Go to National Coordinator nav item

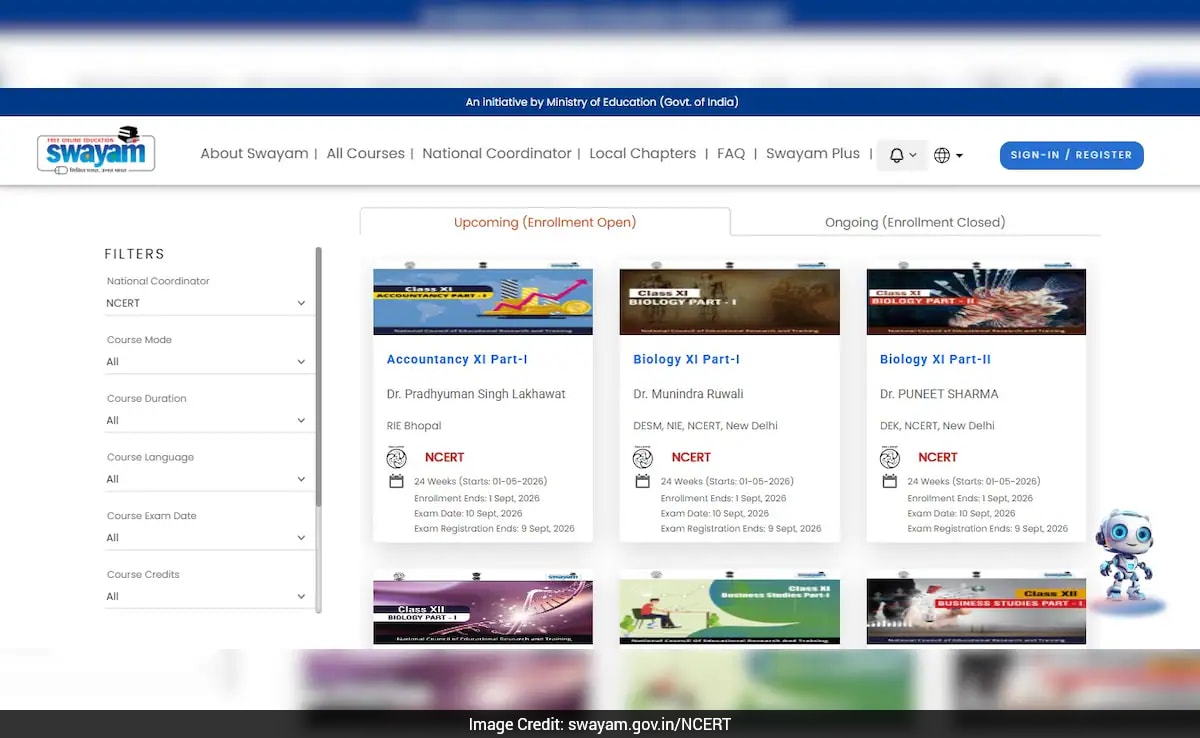(497, 154)
